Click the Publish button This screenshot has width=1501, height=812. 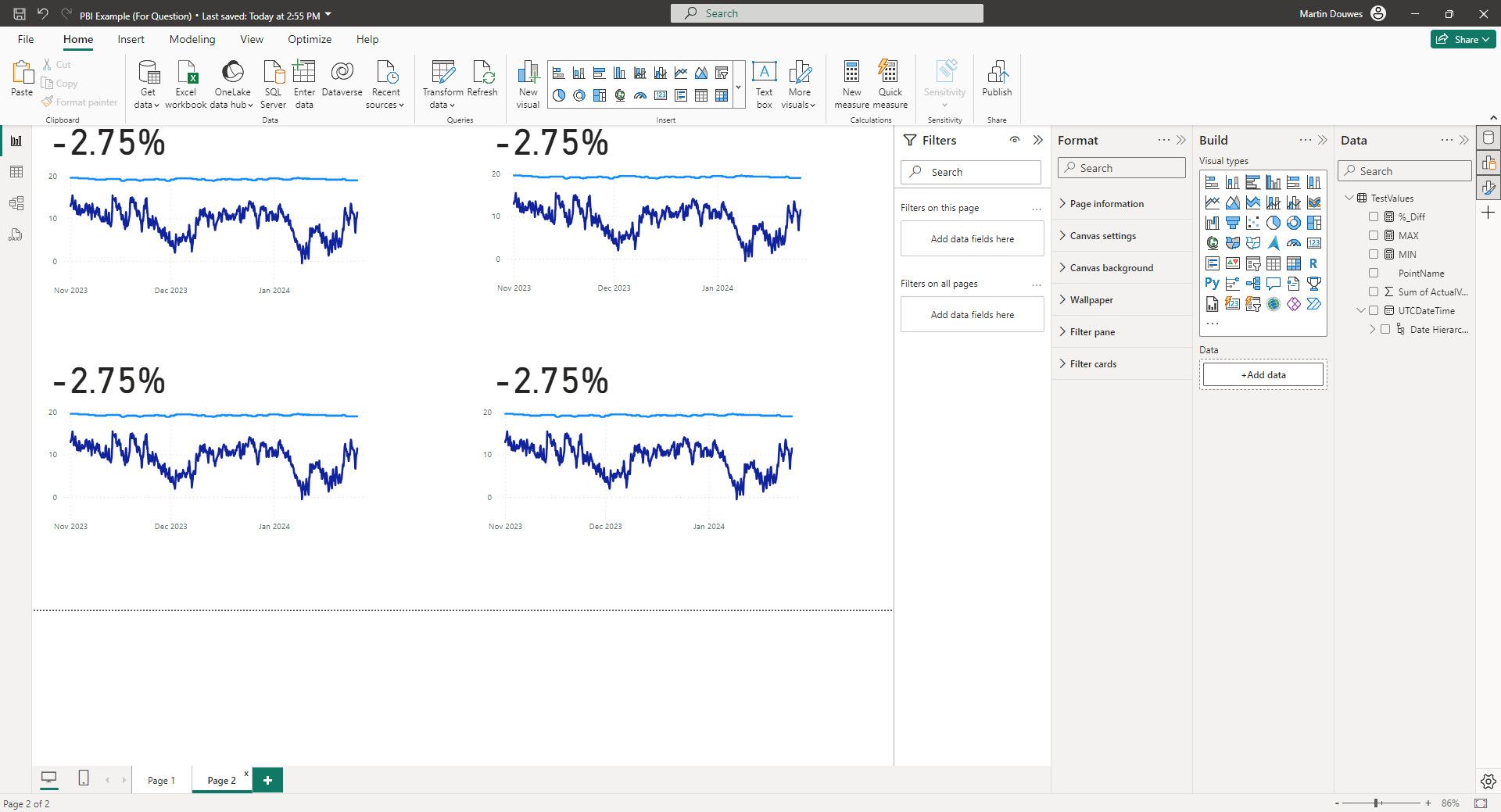point(997,78)
